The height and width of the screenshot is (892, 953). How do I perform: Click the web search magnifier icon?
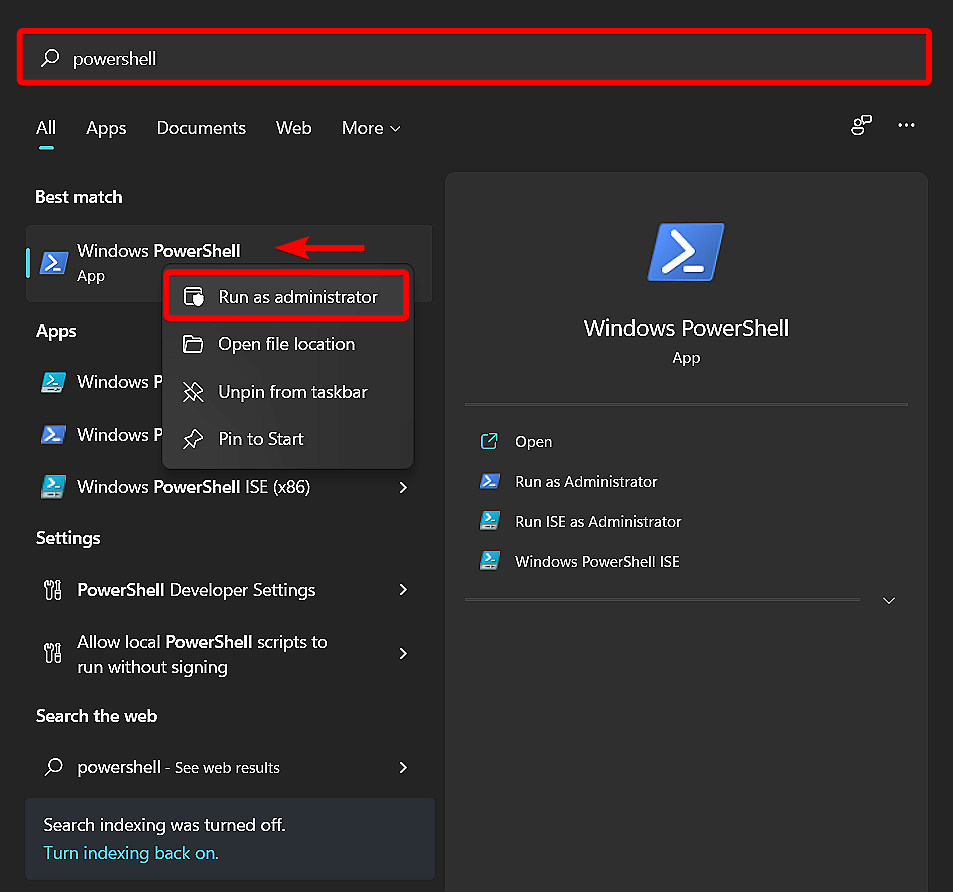tap(53, 767)
